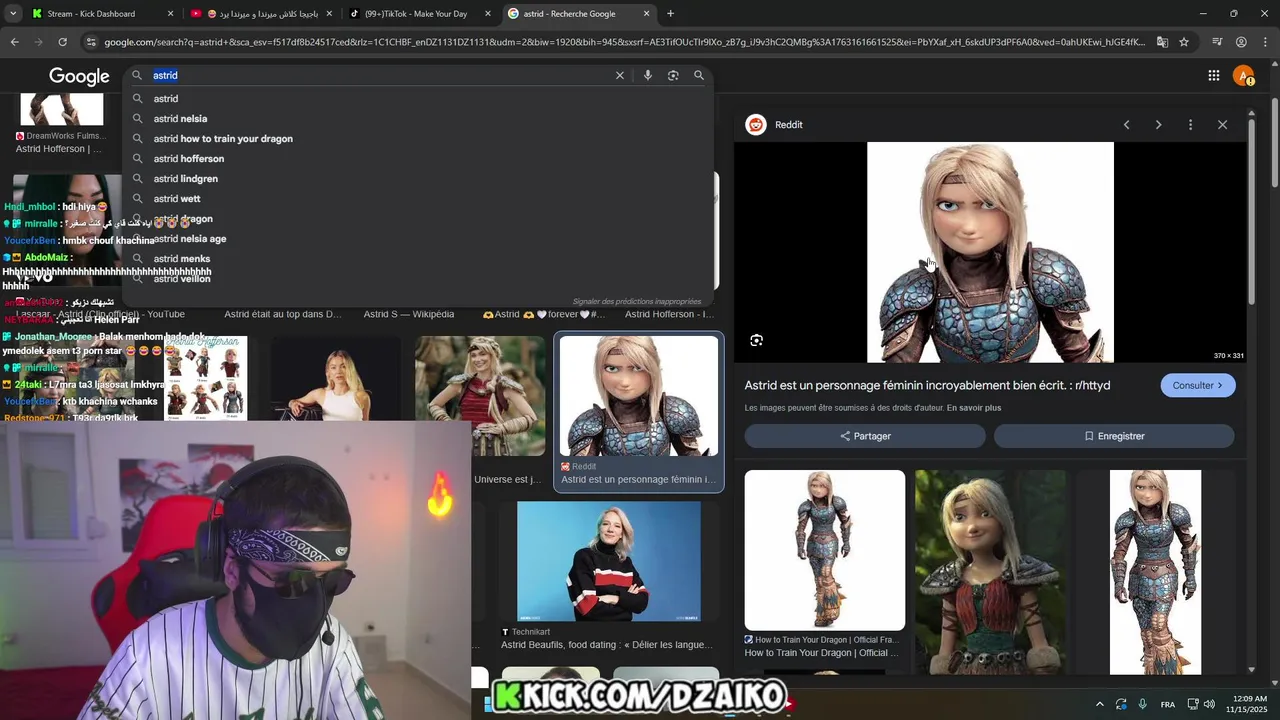This screenshot has width=1280, height=720.
Task: Open the large Astrid preview image
Action: coord(990,252)
